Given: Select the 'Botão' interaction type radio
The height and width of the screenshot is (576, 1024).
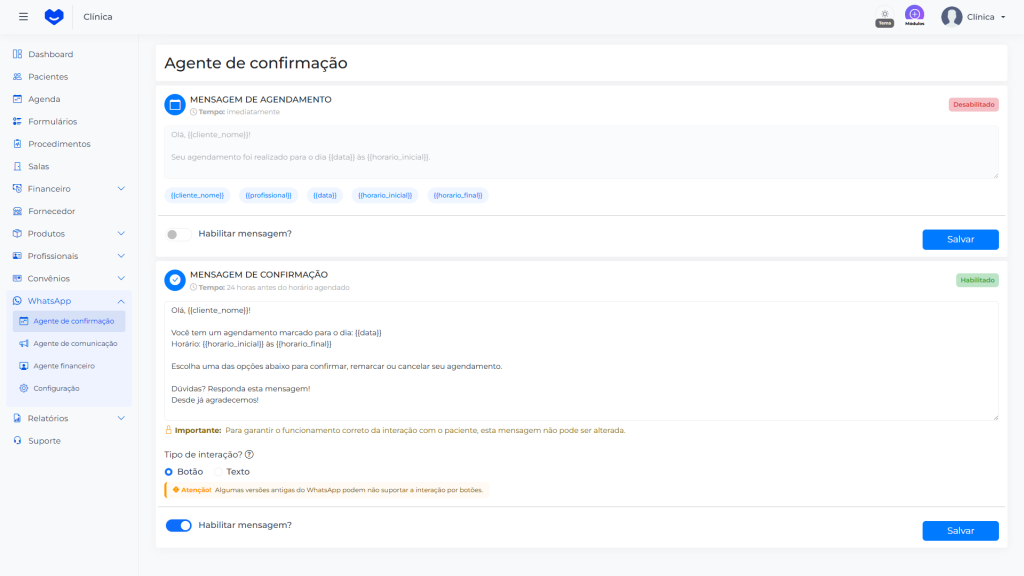Looking at the screenshot, I should tap(169, 471).
